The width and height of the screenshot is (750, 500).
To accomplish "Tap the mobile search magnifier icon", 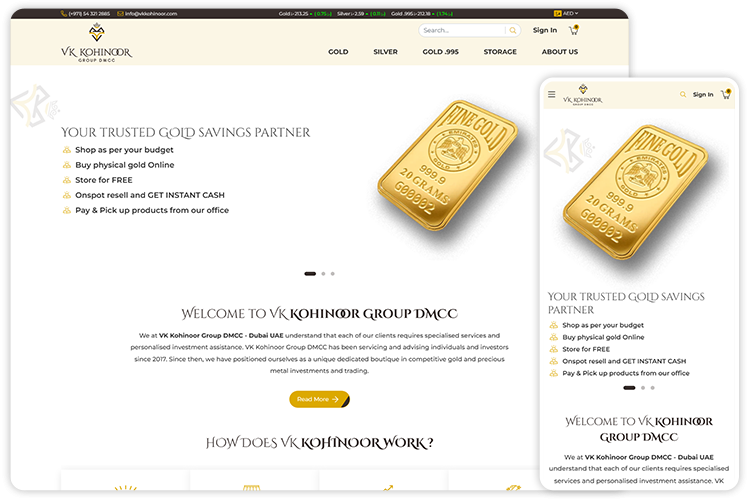I will 684,95.
